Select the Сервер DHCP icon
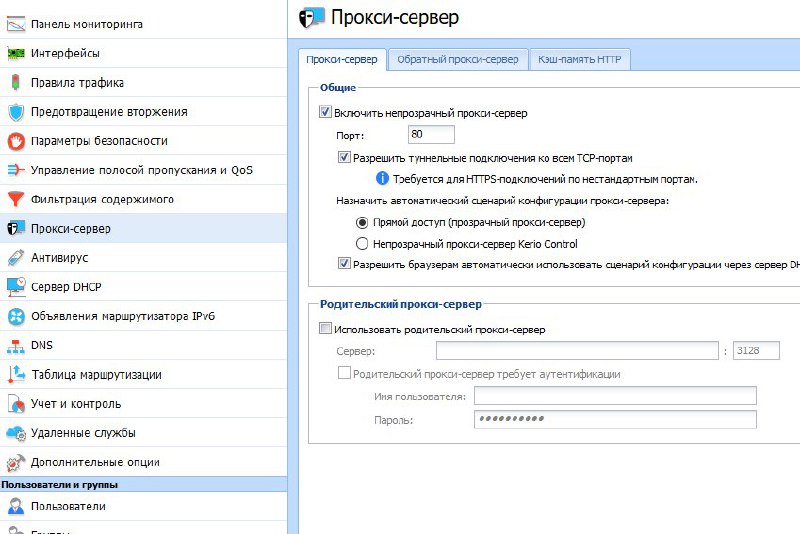The height and width of the screenshot is (534, 800). (x=16, y=287)
